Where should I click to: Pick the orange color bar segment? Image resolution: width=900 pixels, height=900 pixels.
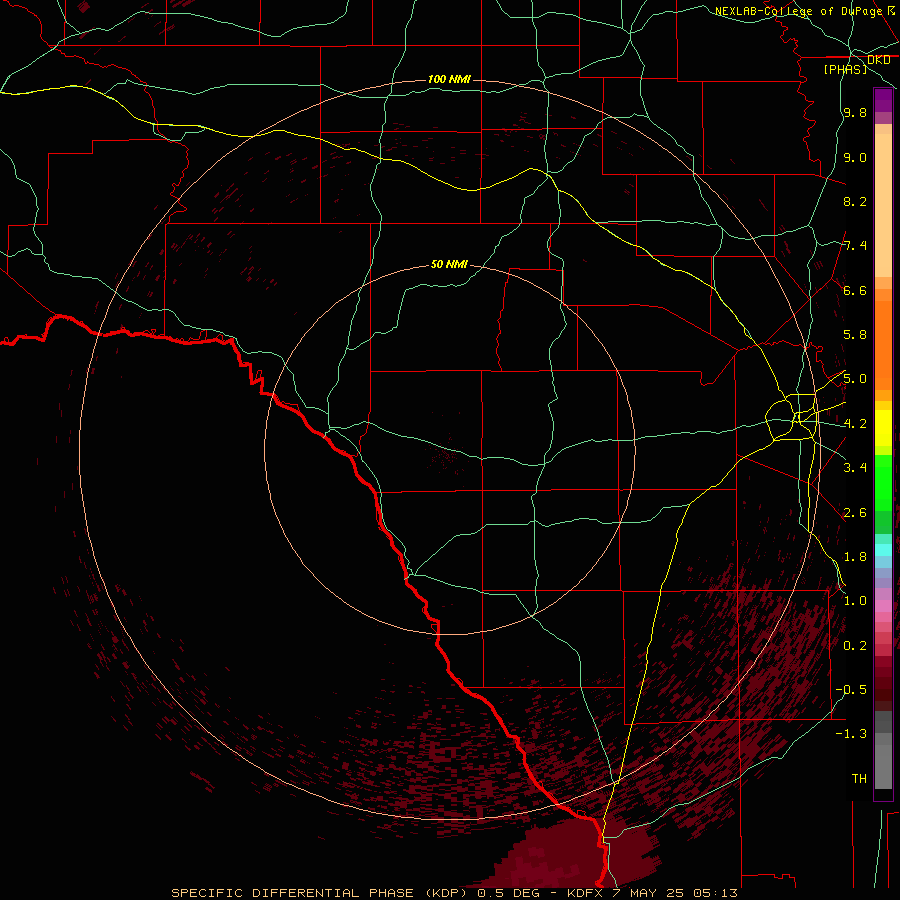(x=883, y=345)
